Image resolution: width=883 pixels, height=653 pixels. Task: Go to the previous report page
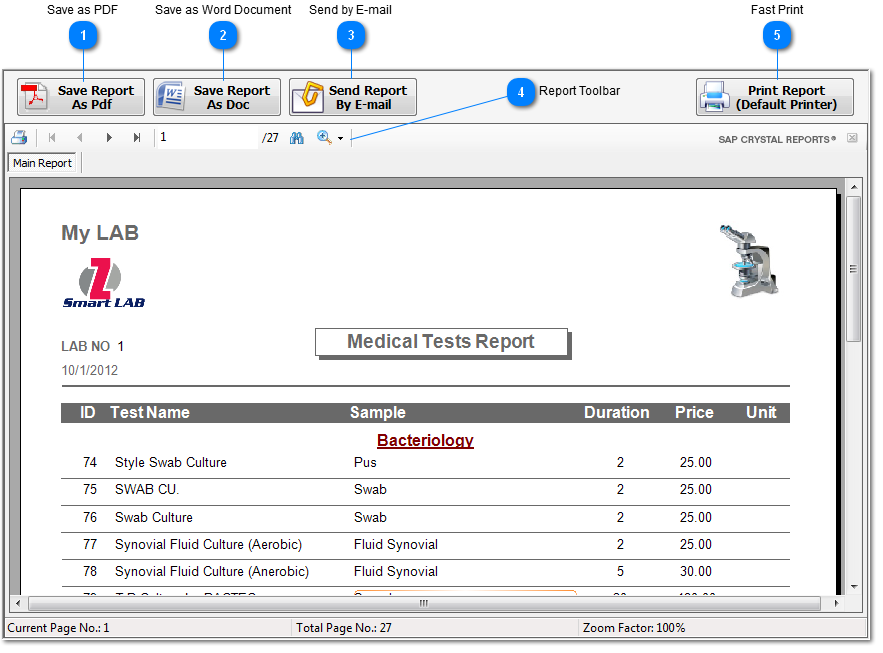point(80,138)
